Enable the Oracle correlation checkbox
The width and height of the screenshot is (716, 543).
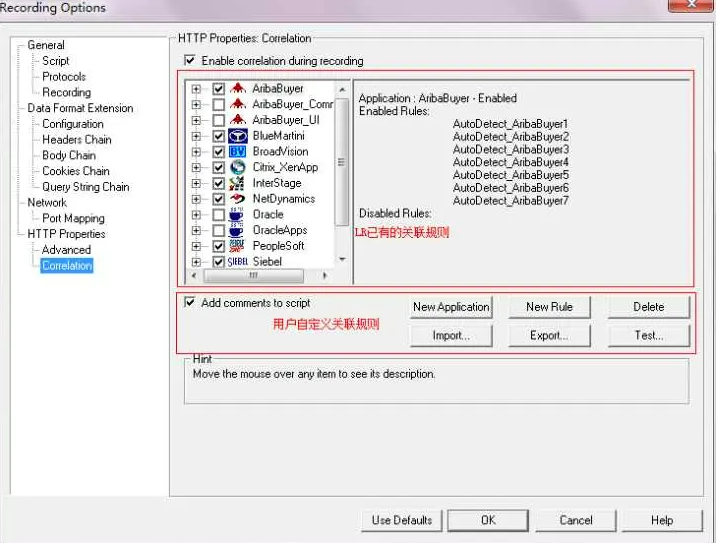pyautogui.click(x=219, y=215)
